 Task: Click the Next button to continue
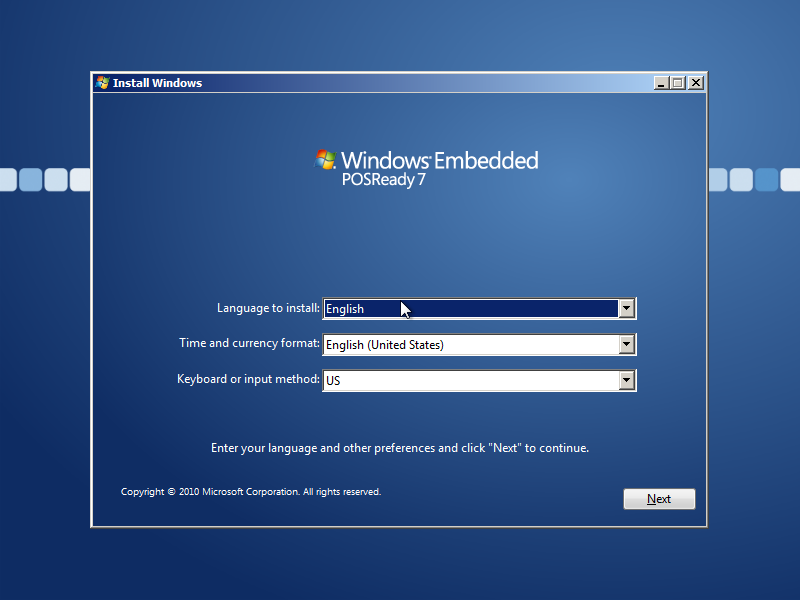tap(659, 498)
